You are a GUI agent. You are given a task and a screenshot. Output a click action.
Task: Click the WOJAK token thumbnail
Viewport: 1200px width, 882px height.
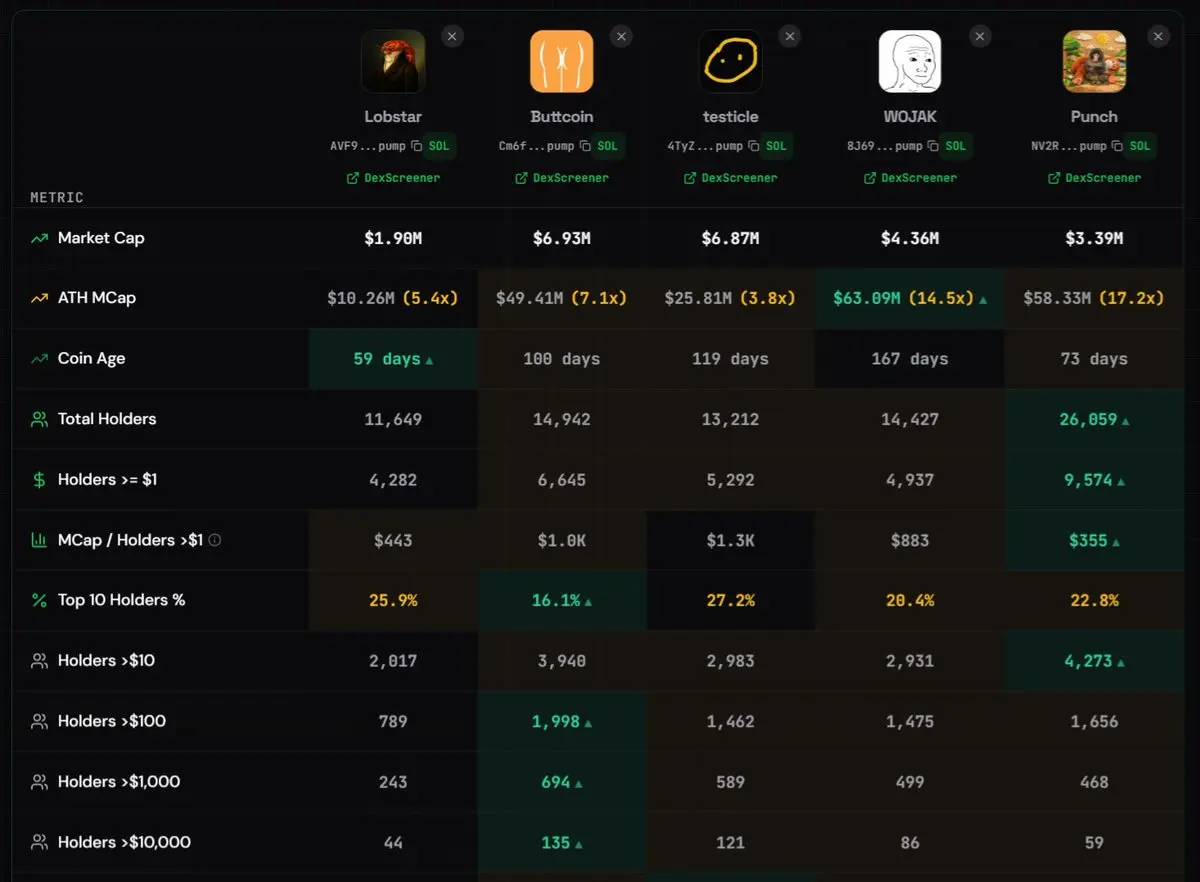pos(909,61)
